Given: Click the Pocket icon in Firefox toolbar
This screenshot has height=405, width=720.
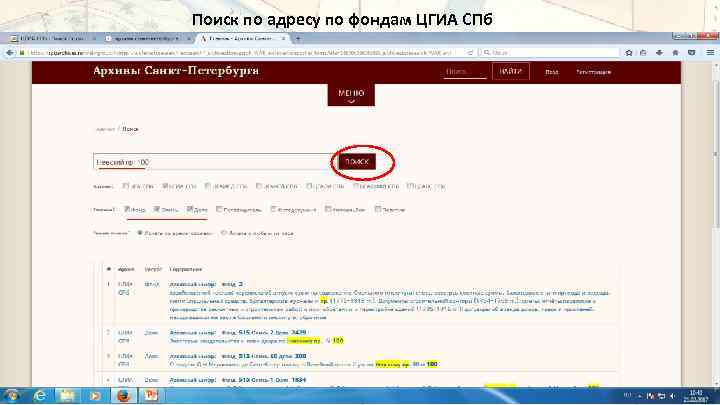Looking at the screenshot, I should pos(692,53).
